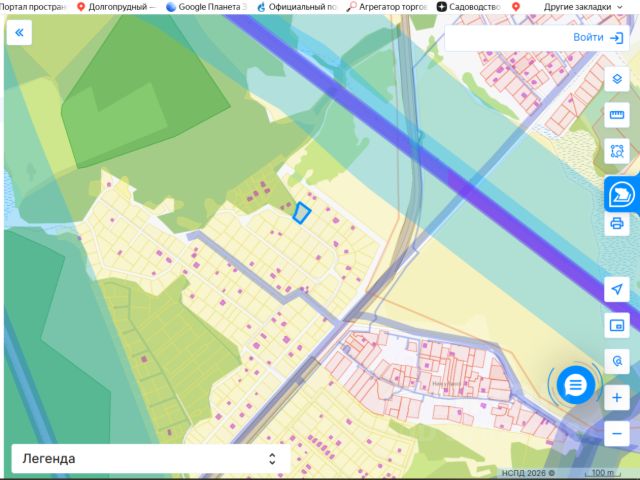
Task: Open Садоводство bookmark
Action: pos(469,7)
